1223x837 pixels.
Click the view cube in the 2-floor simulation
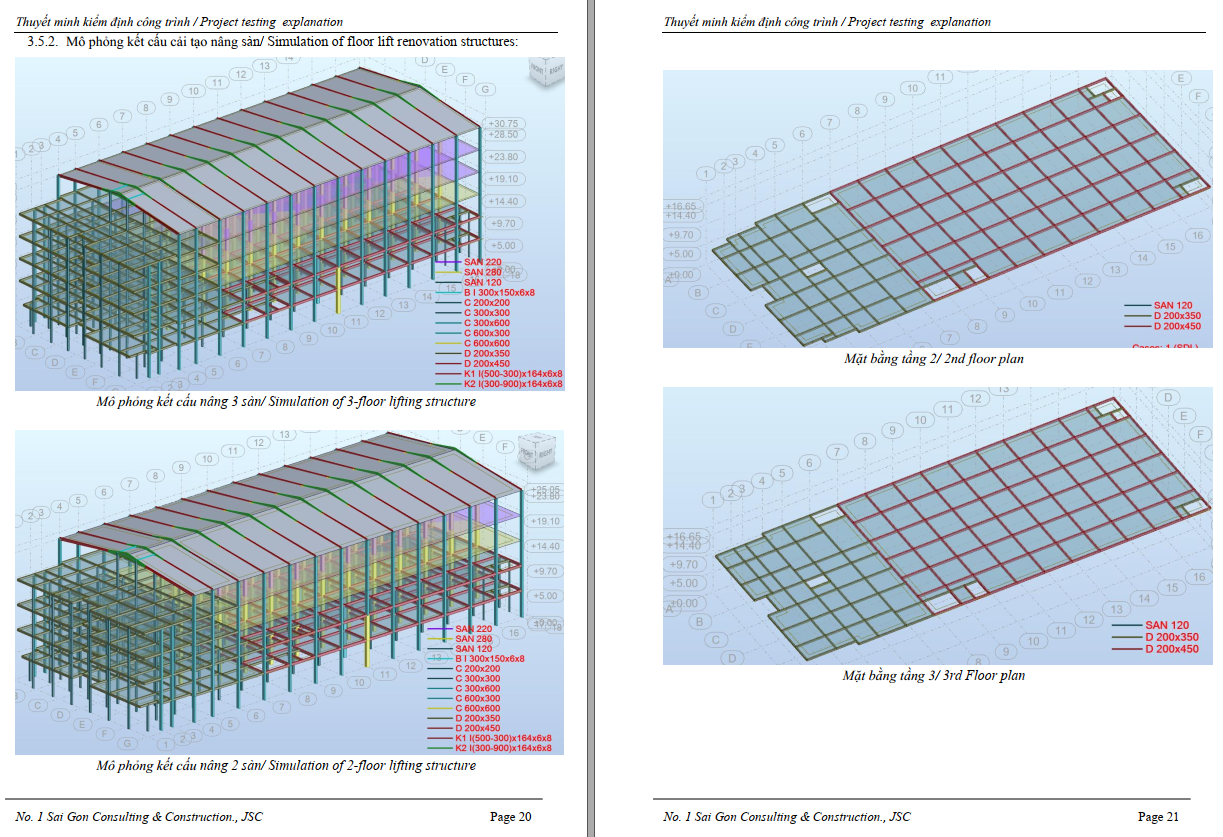[535, 449]
